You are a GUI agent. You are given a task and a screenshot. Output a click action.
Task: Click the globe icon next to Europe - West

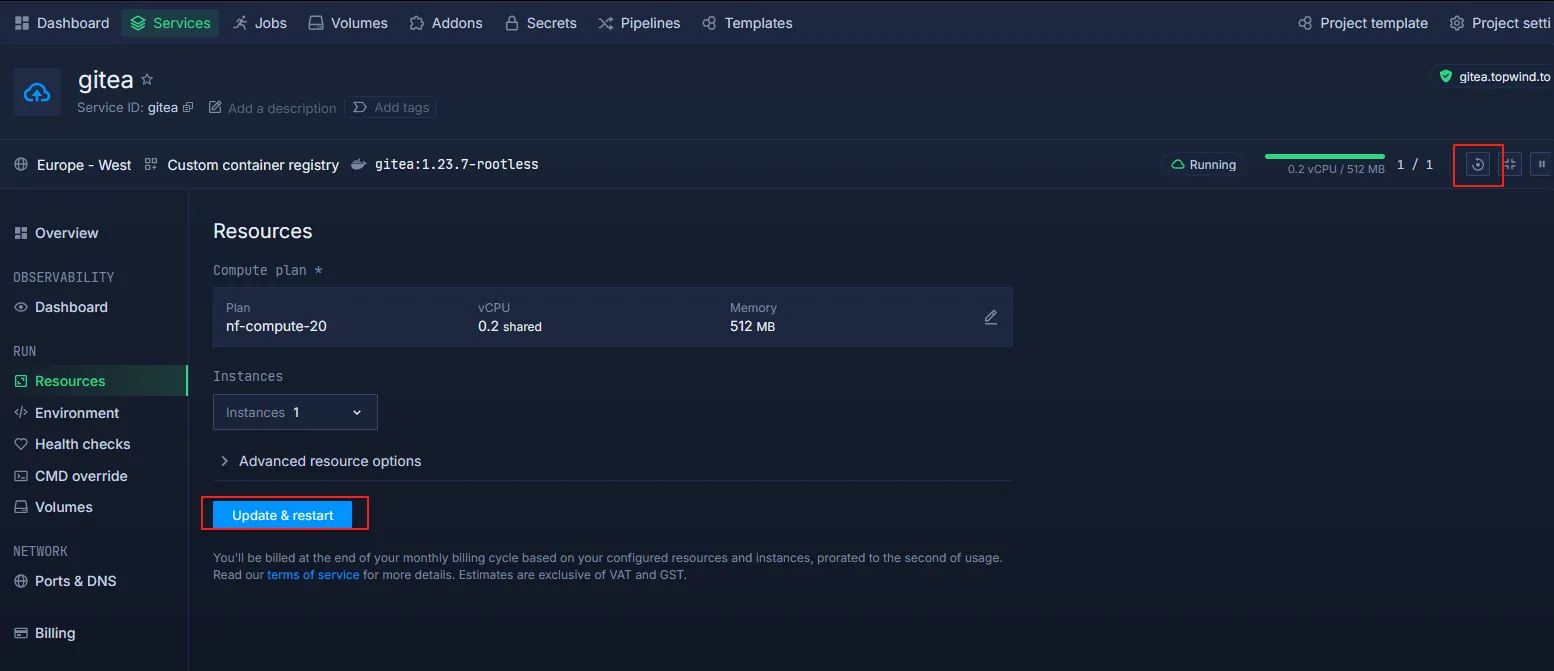click(x=21, y=164)
